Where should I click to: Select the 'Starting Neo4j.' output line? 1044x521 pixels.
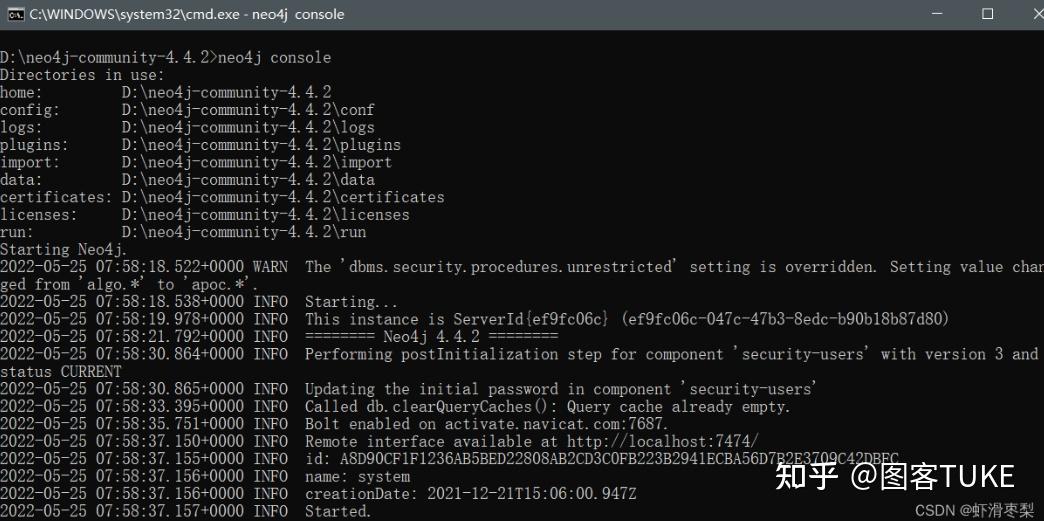click(63, 250)
